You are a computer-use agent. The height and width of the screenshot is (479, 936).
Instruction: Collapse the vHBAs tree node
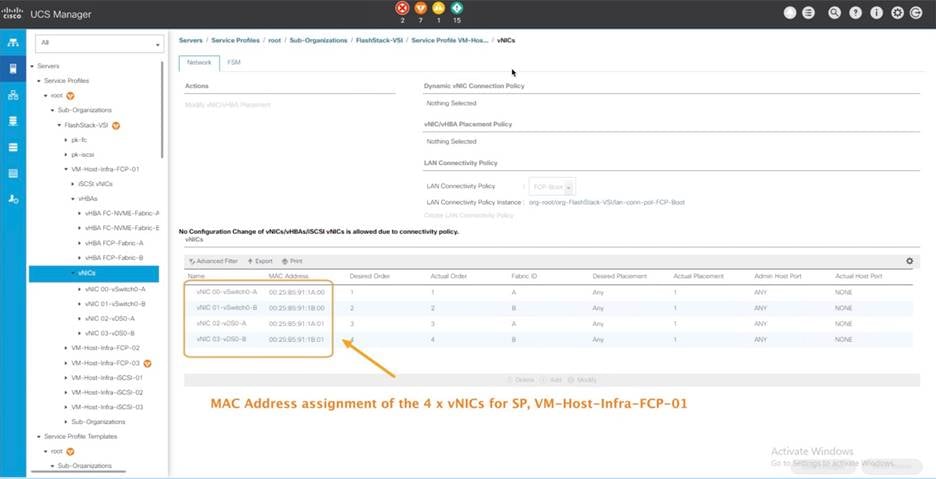pos(73,199)
